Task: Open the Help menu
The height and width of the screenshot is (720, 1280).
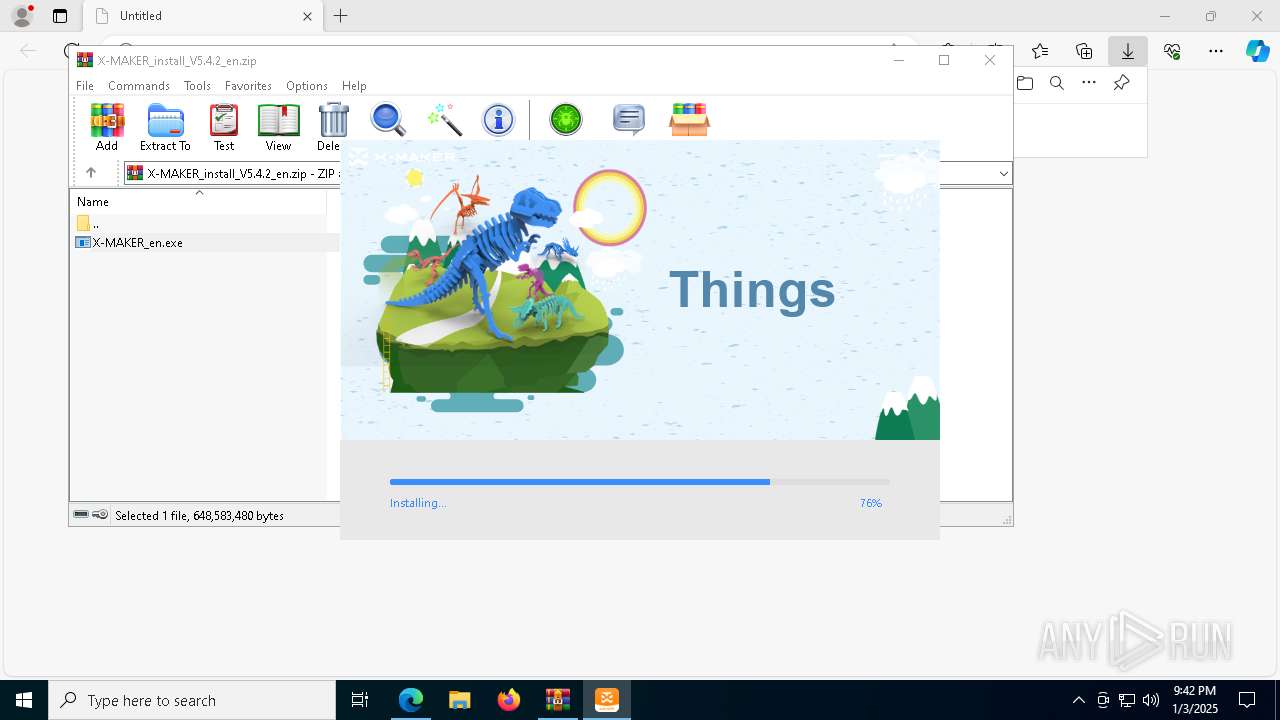Action: [x=354, y=86]
